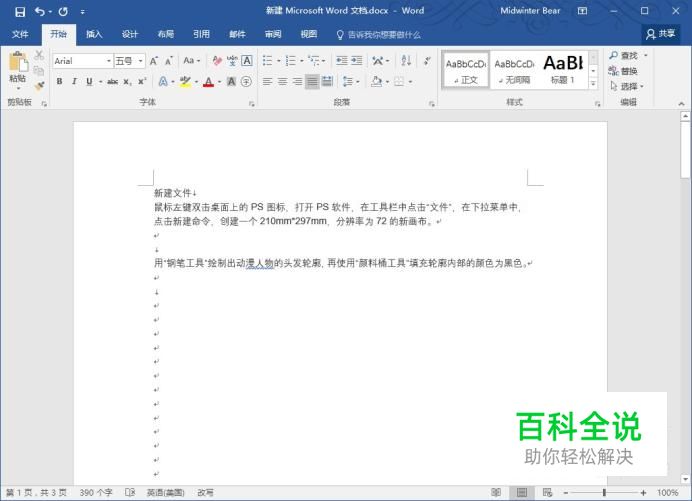692x501 pixels.
Task: Center align the text
Action: 282,81
